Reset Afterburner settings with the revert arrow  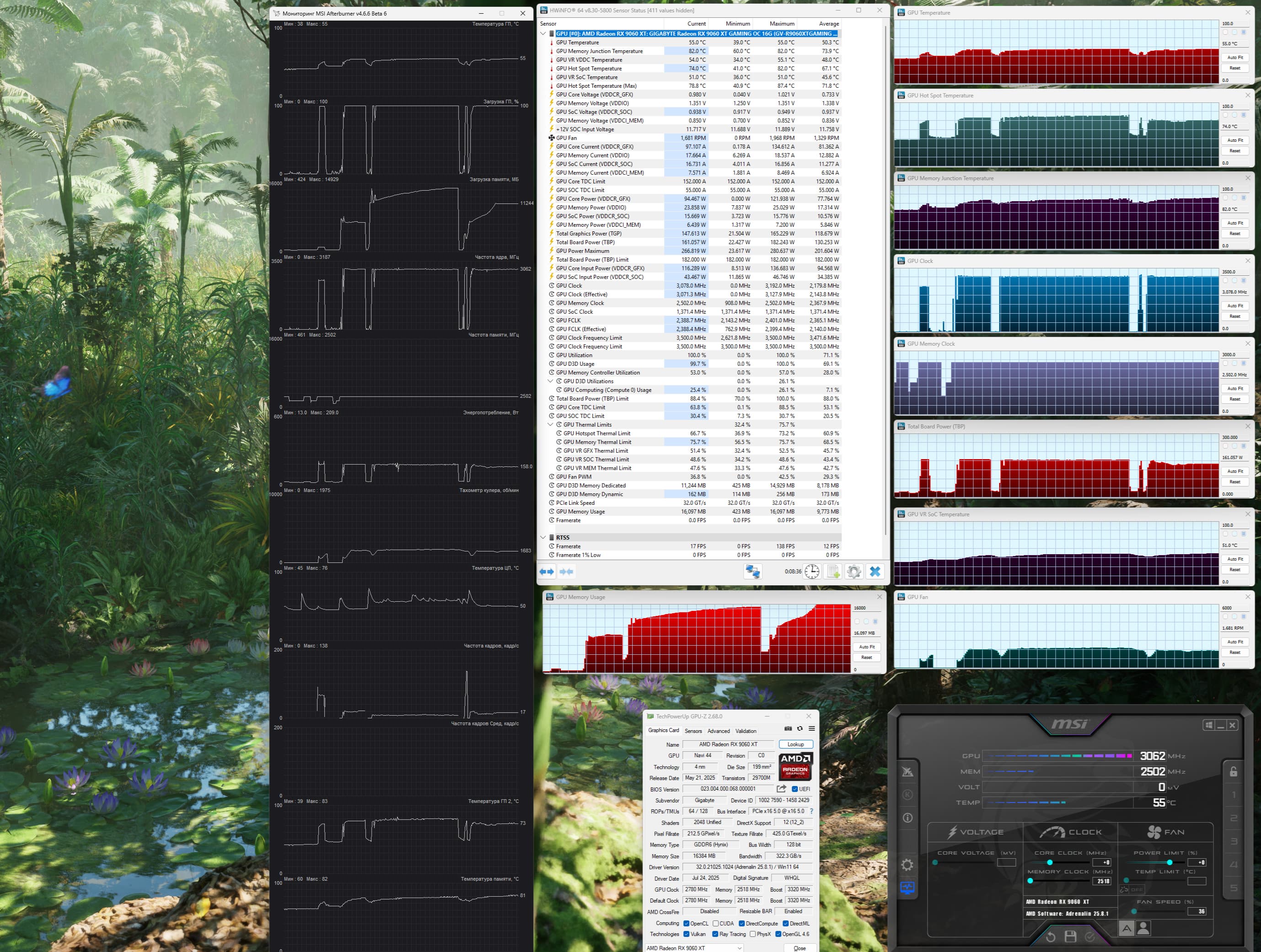point(1051,936)
